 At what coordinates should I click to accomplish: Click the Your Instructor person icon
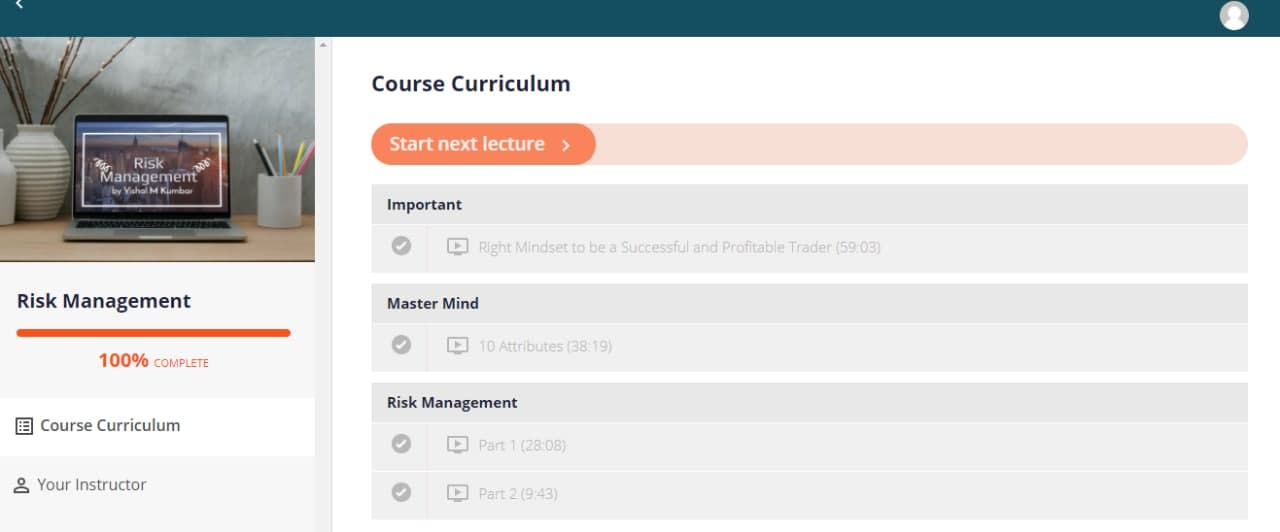(22, 485)
